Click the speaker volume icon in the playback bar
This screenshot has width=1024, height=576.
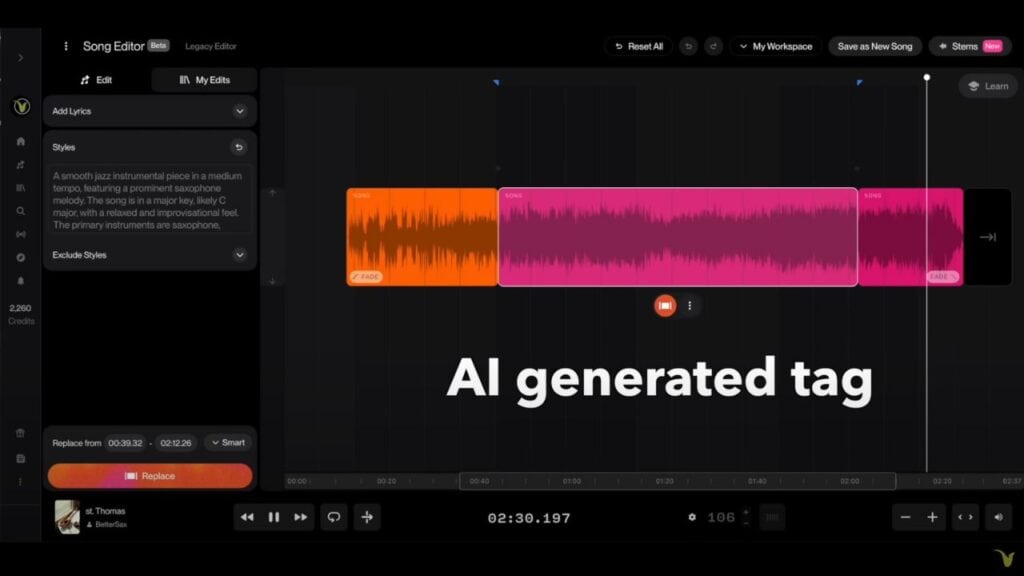click(997, 517)
